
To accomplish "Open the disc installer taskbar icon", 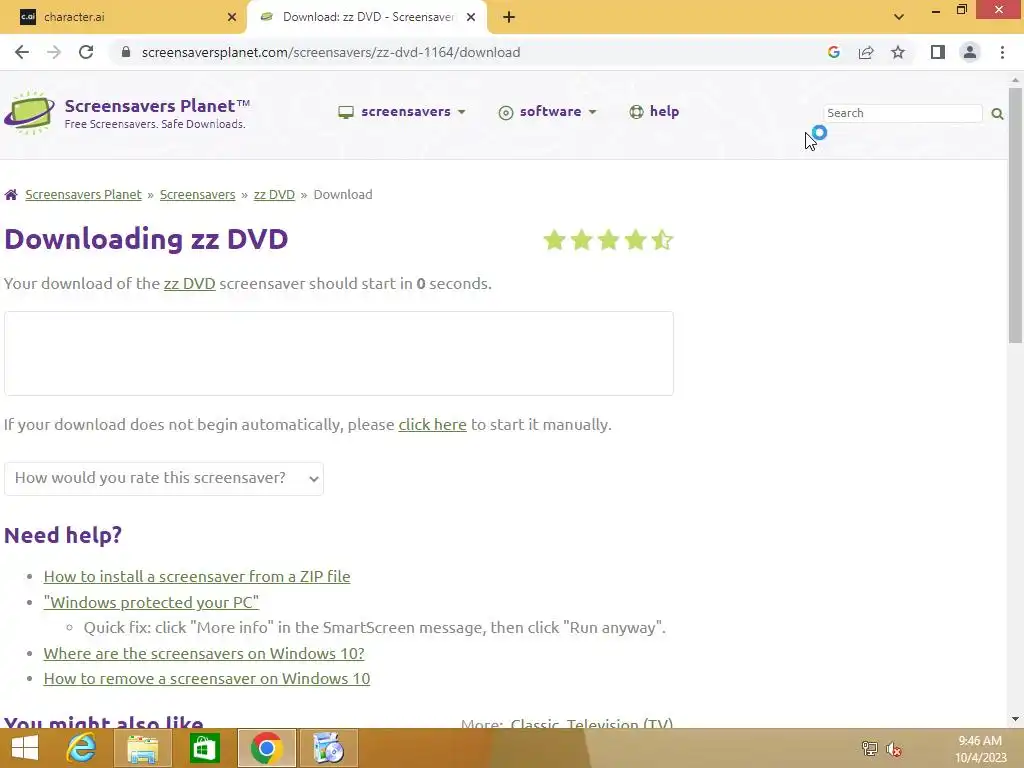I will pyautogui.click(x=328, y=748).
